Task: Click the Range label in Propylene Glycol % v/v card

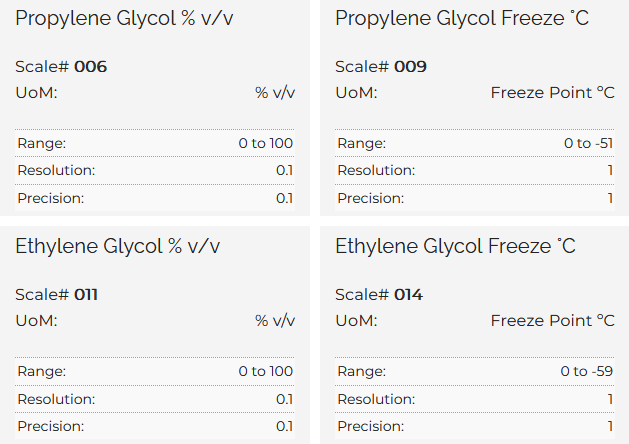Action: pos(41,143)
